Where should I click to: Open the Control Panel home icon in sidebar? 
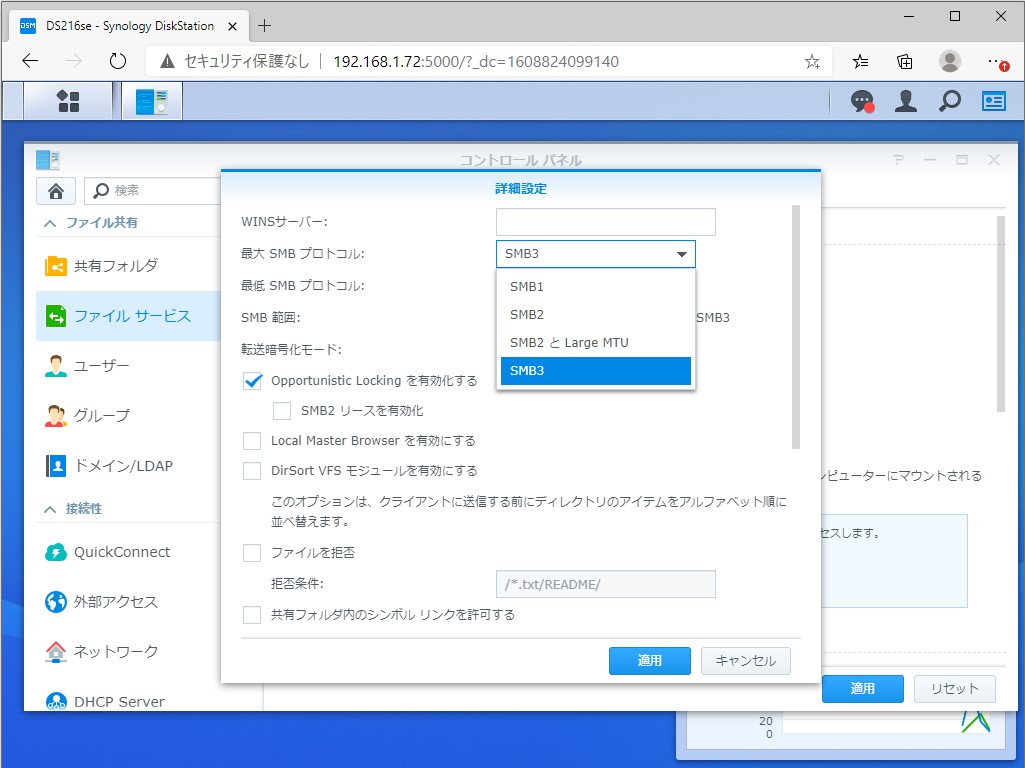click(x=55, y=190)
